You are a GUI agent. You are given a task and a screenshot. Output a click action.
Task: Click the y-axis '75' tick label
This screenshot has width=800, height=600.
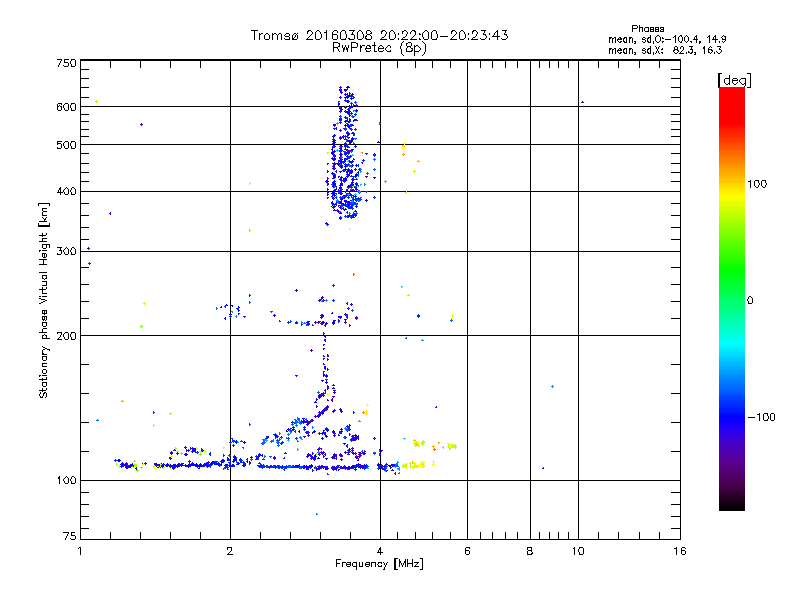click(70, 536)
